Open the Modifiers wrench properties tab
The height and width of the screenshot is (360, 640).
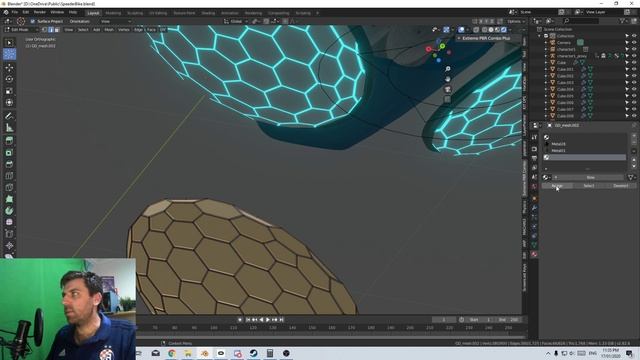[x=534, y=208]
